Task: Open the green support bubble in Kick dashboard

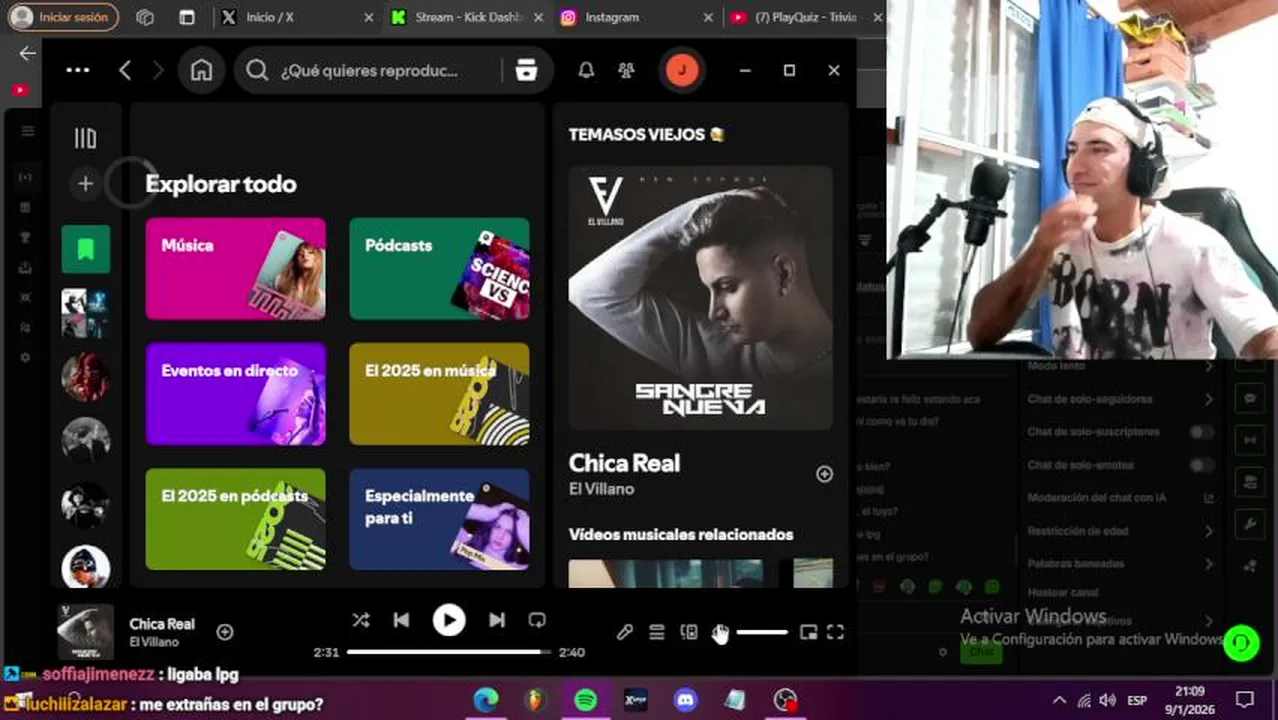Action: 1241,642
